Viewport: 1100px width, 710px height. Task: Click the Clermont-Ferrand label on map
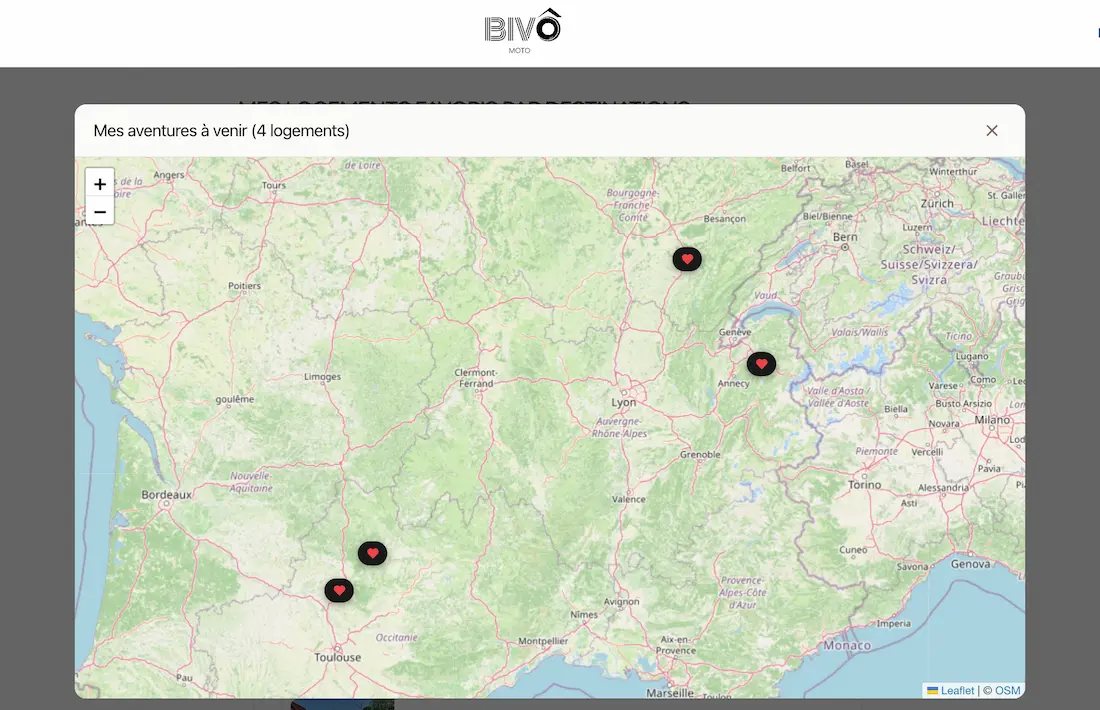(476, 378)
